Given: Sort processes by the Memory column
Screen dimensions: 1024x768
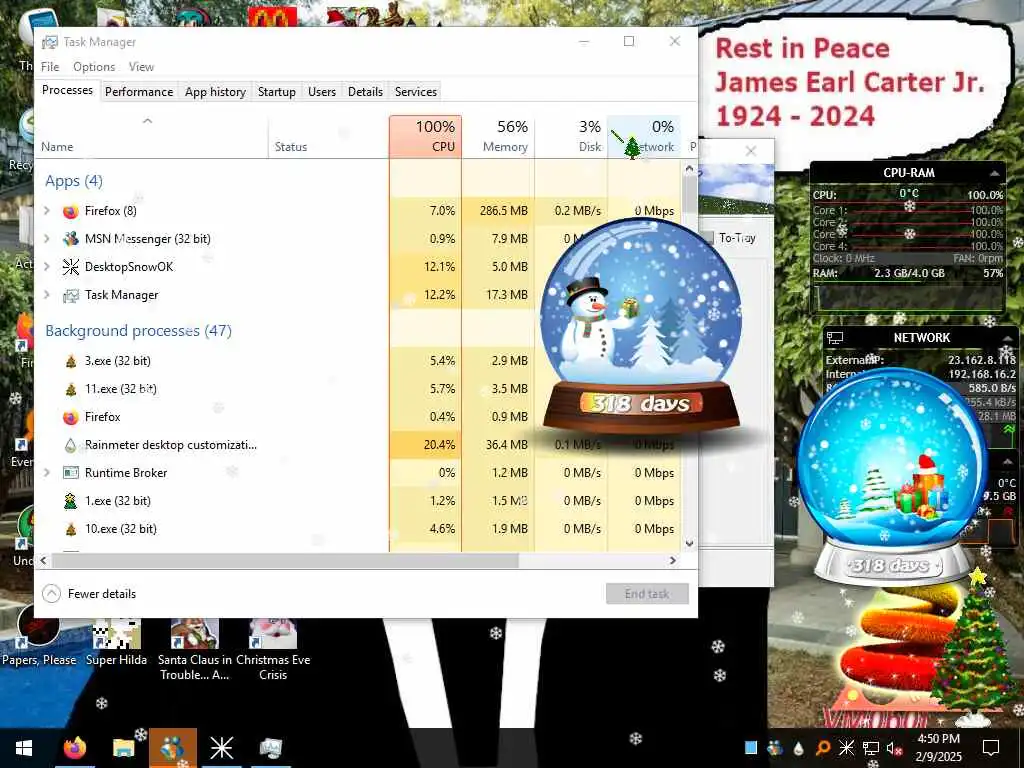Looking at the screenshot, I should click(498, 136).
